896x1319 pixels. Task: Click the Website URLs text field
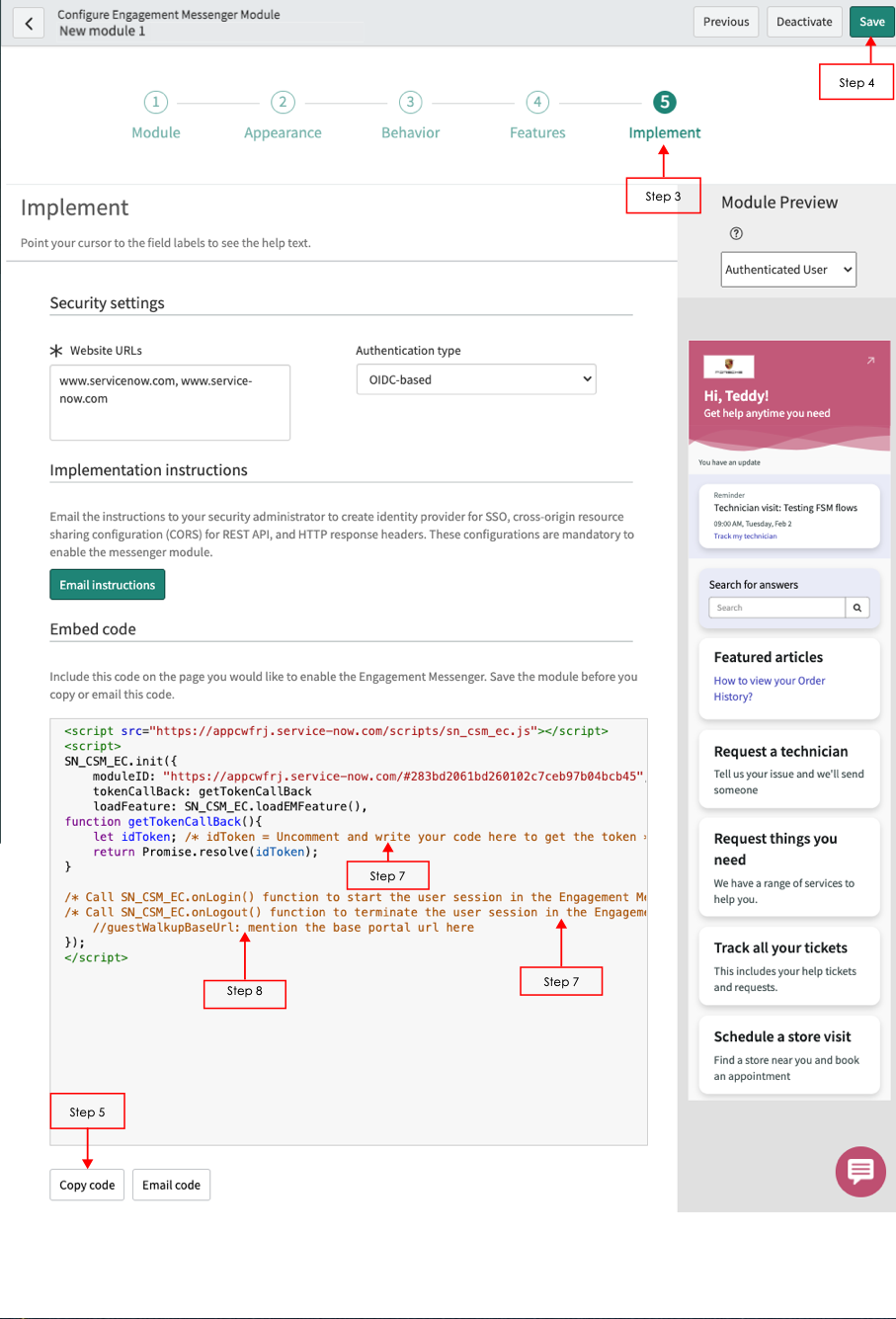(170, 402)
